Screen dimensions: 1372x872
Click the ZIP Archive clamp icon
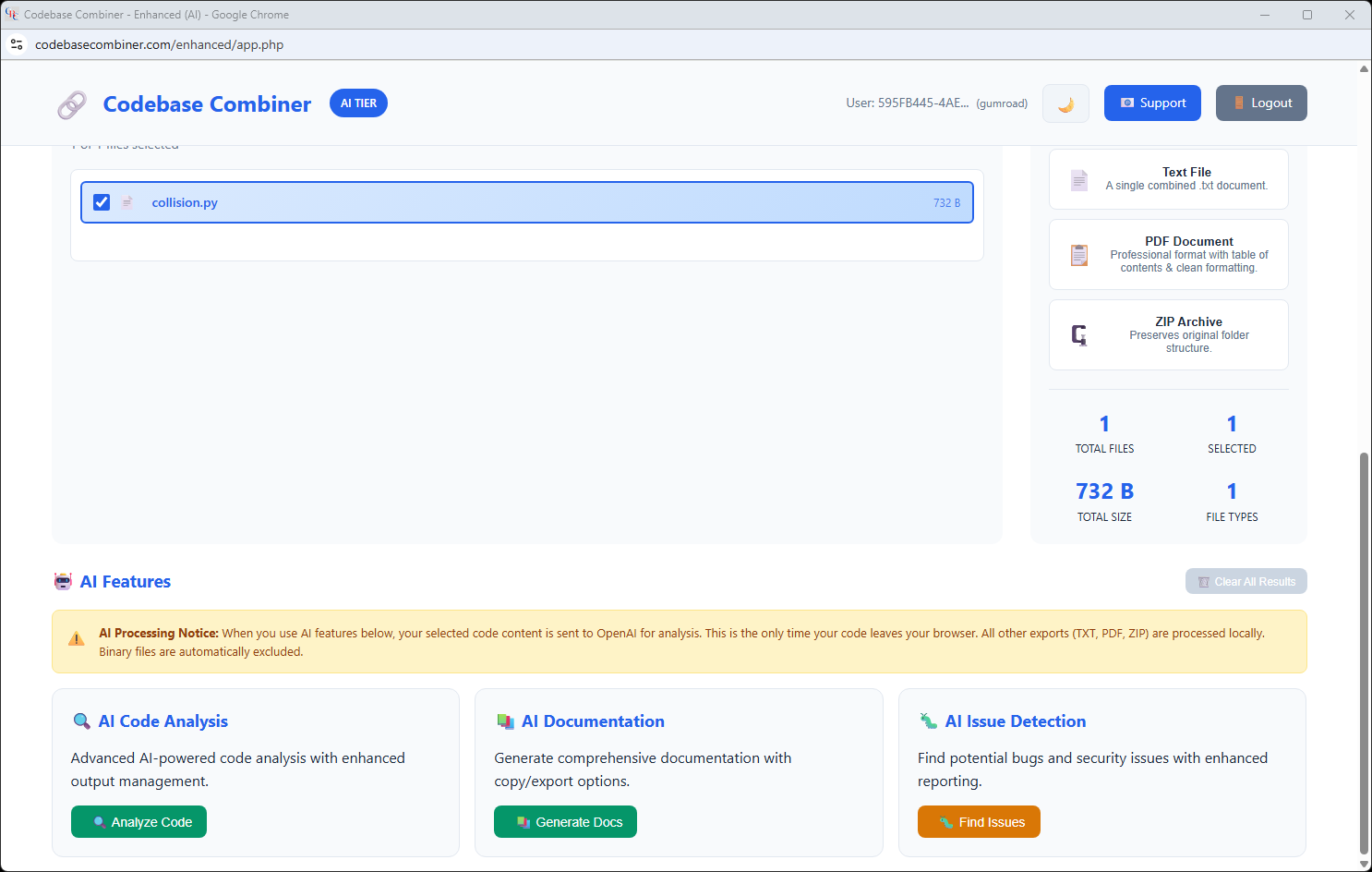1079,334
